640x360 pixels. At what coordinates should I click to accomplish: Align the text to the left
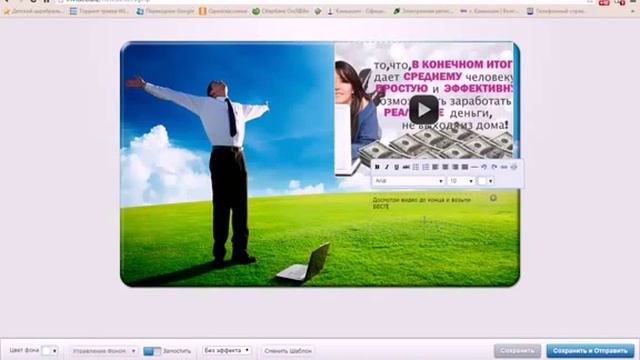tap(436, 167)
